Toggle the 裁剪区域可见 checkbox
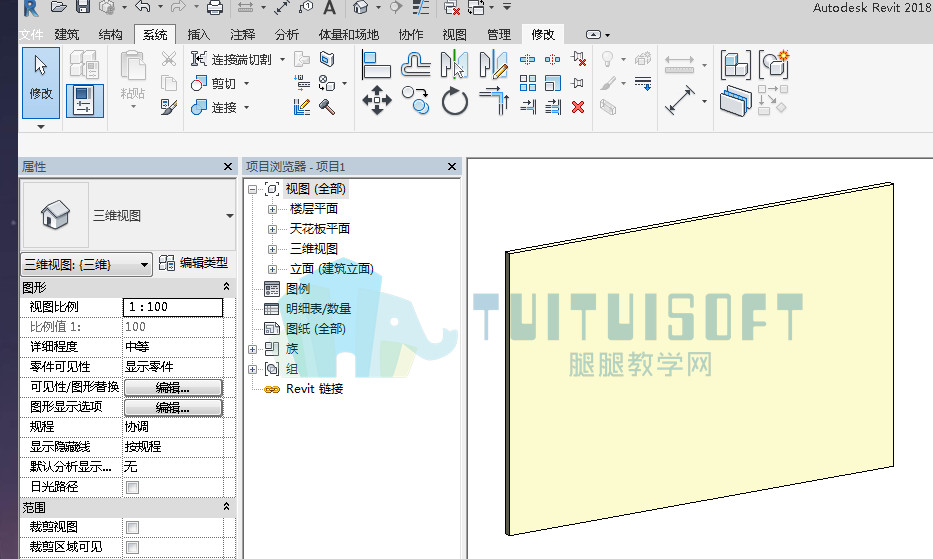This screenshot has width=933, height=559. pyautogui.click(x=133, y=548)
